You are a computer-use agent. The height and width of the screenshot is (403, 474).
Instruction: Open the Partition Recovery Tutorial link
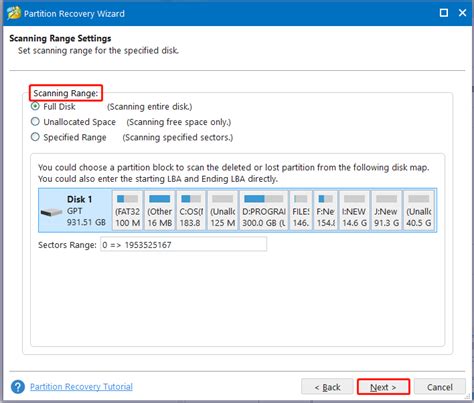(x=81, y=387)
